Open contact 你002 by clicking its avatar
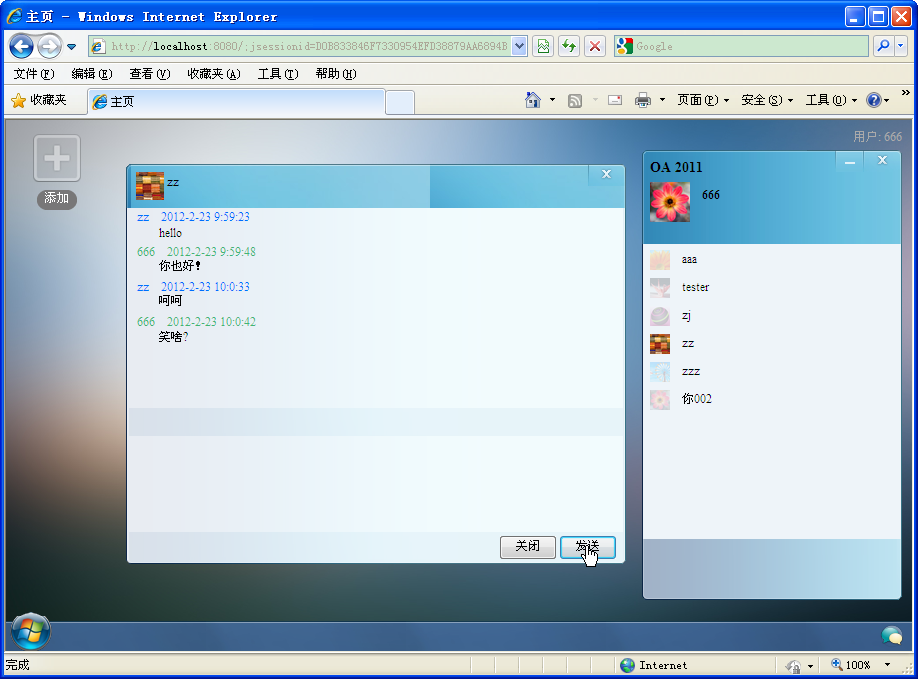Screen dimensions: 918x679 coord(661,399)
